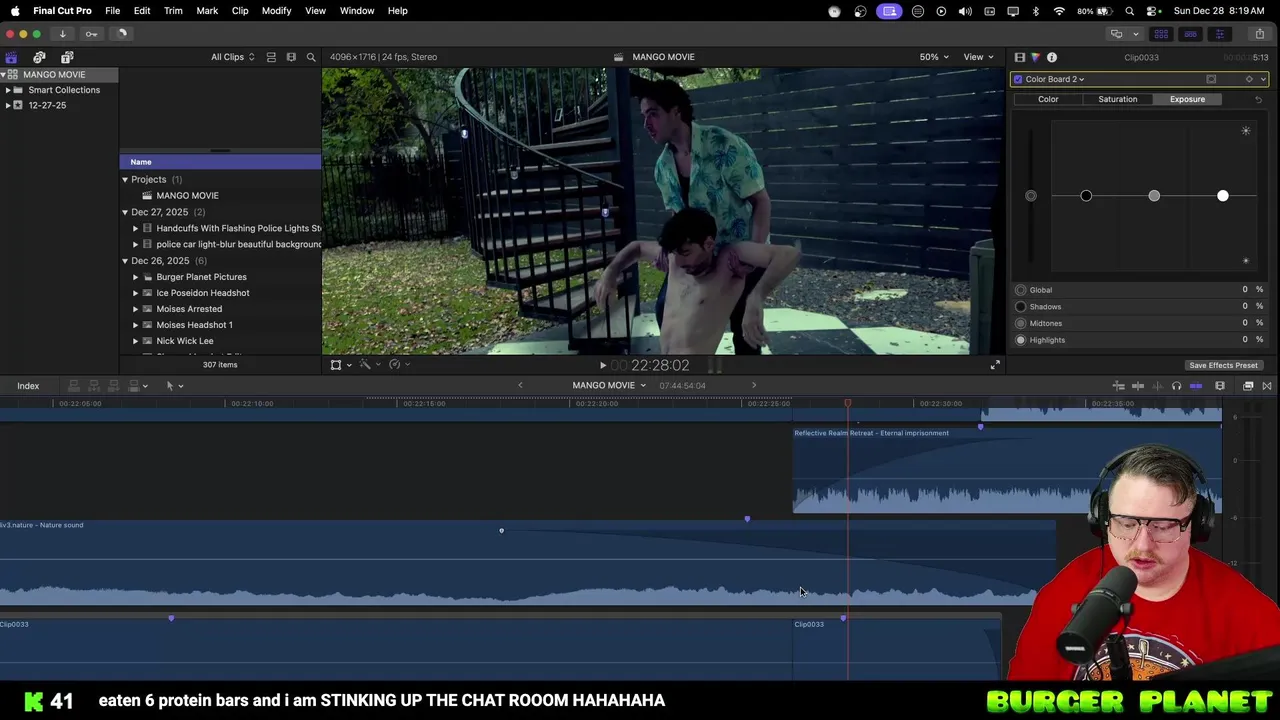
Task: Open the Video inspector filmstrip icon
Action: point(1019,57)
